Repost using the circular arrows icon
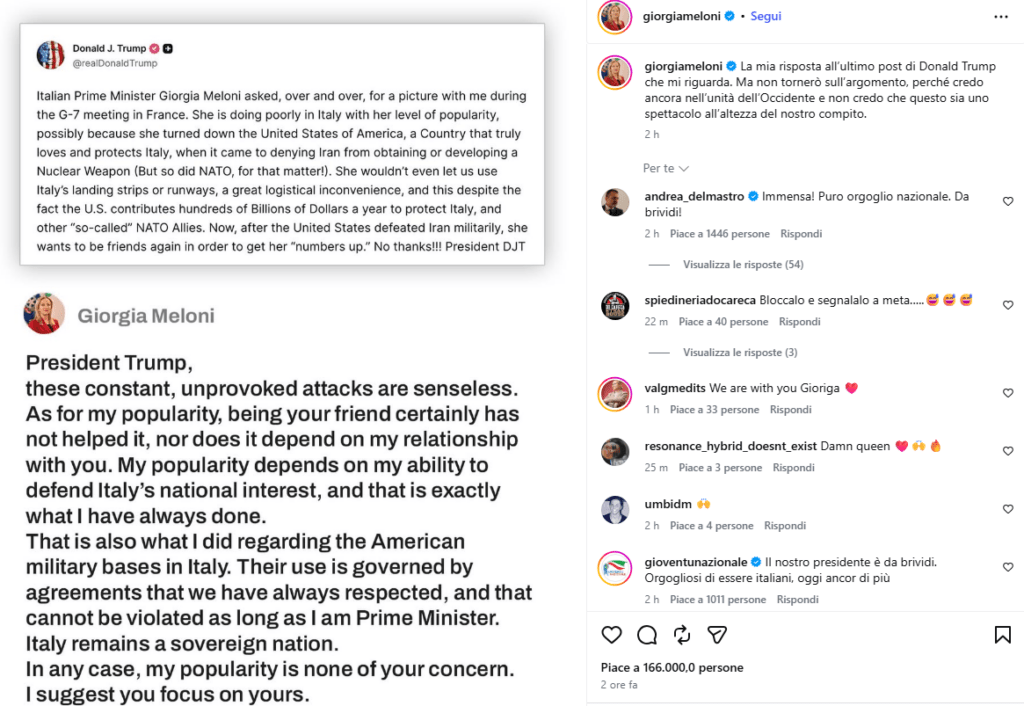The width and height of the screenshot is (1024, 706). coord(682,634)
